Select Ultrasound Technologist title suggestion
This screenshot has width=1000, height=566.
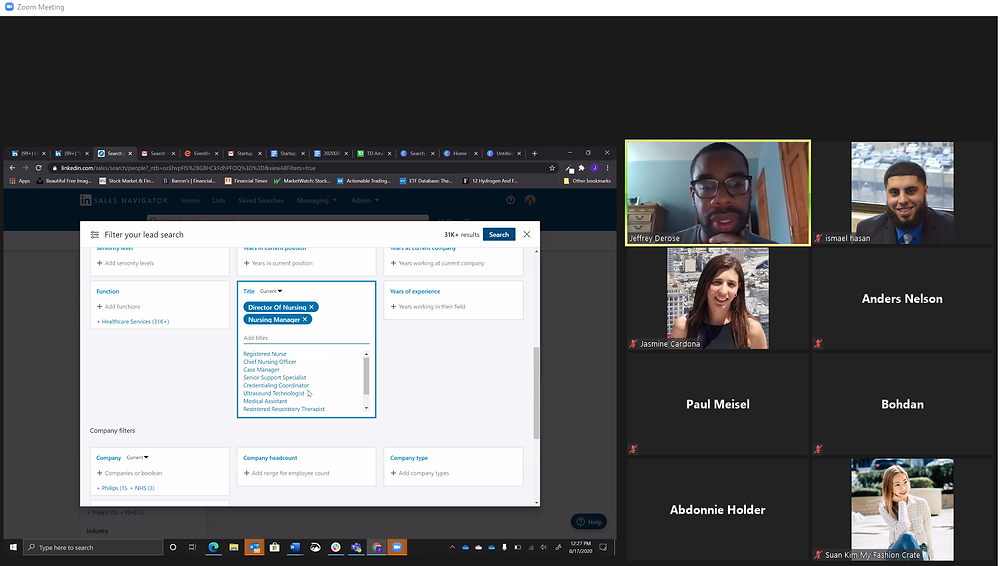274,393
